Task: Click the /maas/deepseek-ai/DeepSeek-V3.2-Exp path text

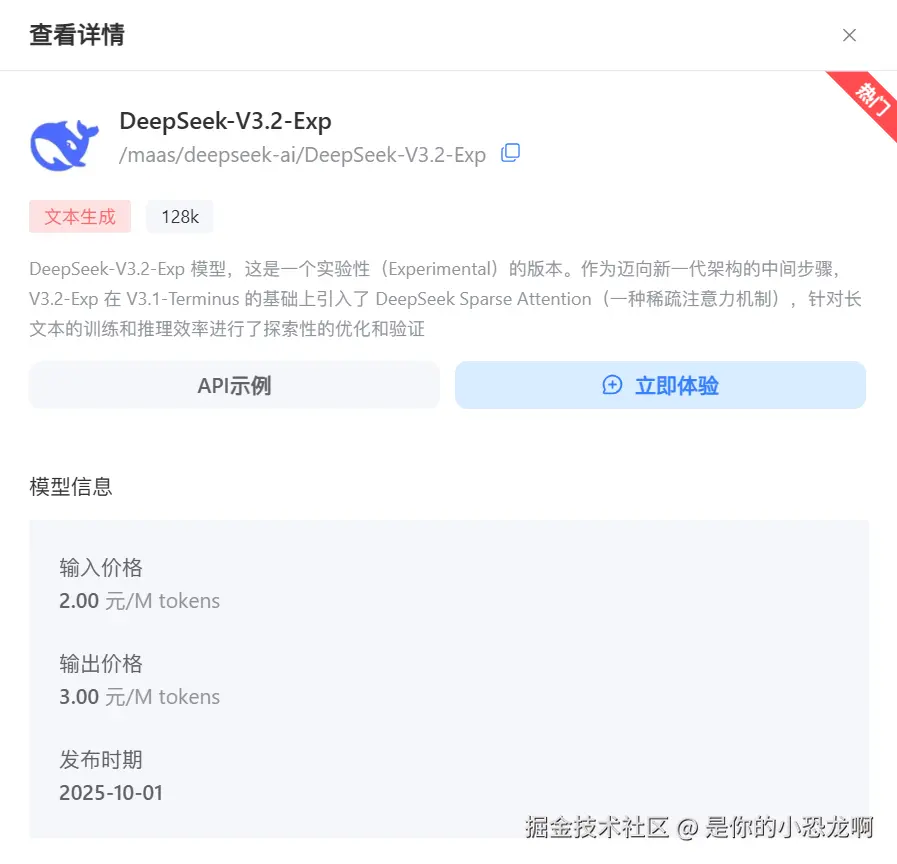Action: click(x=303, y=155)
